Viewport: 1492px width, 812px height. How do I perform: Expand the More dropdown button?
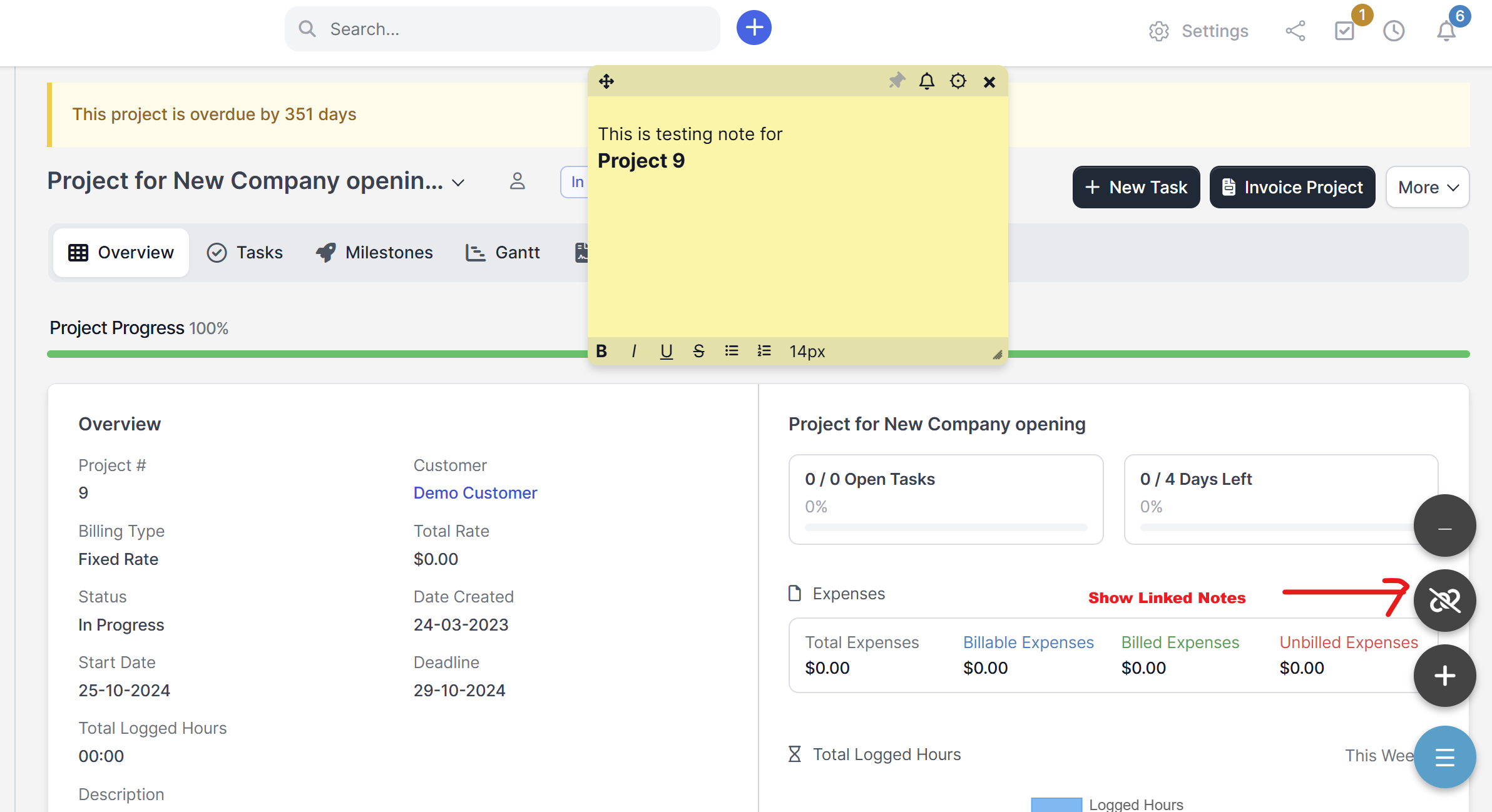[x=1428, y=187]
